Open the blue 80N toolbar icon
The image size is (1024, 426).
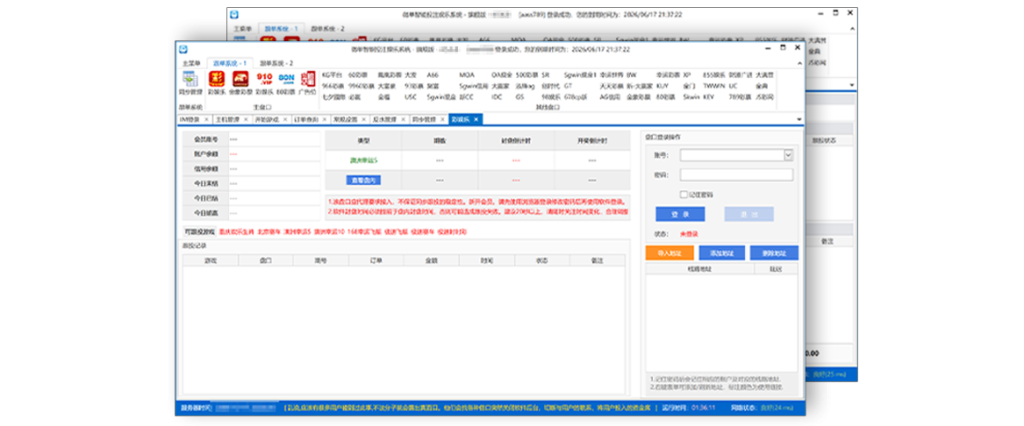287,79
